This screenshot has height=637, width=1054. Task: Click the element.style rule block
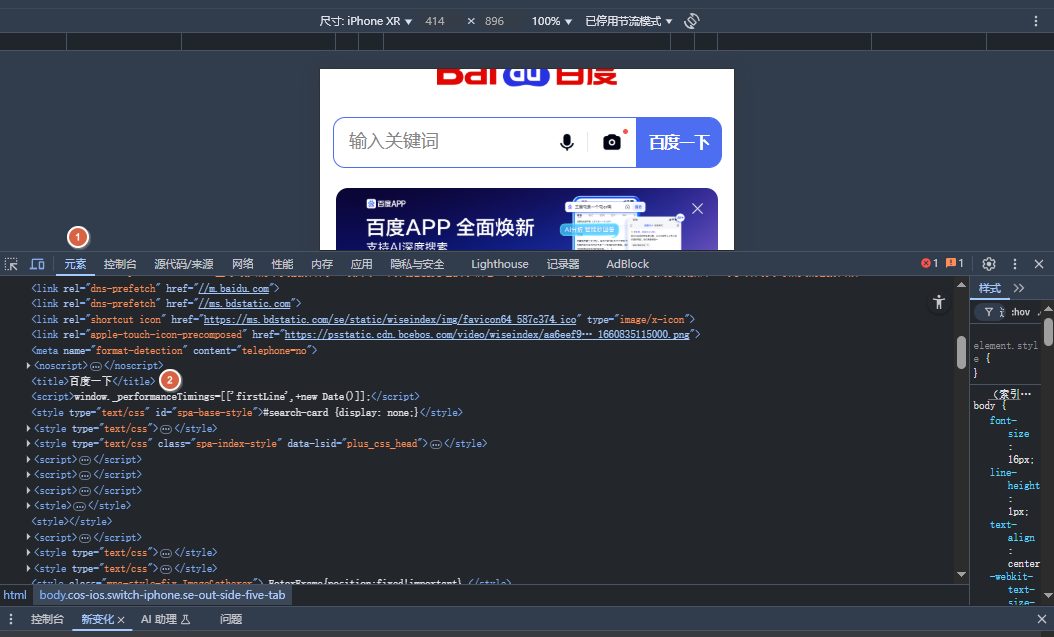(x=1006, y=359)
